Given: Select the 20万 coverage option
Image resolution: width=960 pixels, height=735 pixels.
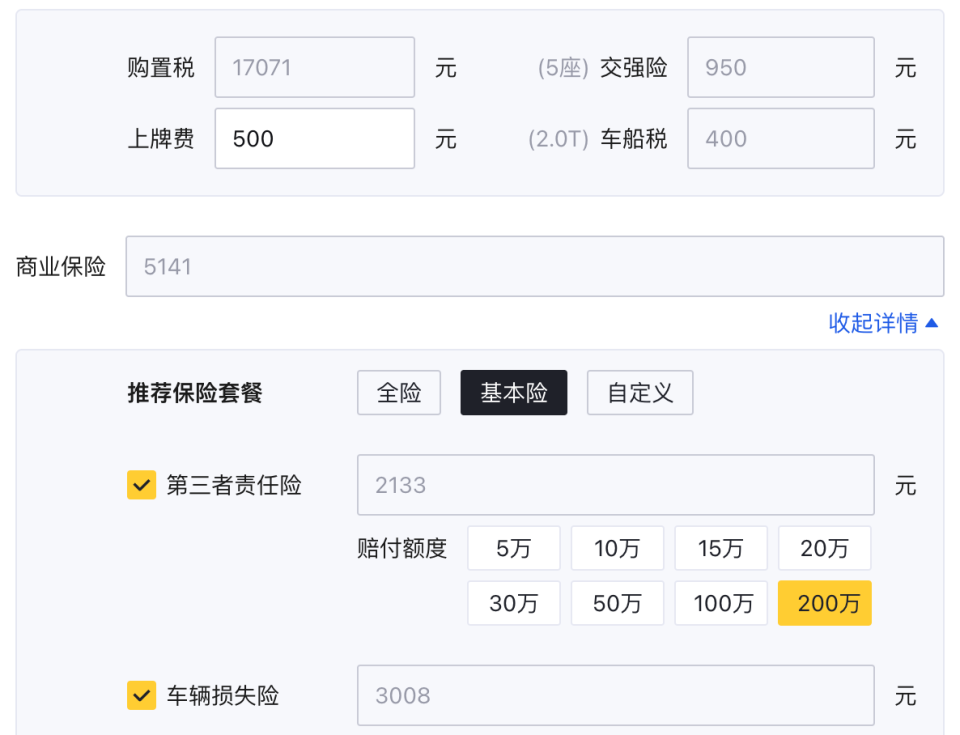Looking at the screenshot, I should [824, 547].
